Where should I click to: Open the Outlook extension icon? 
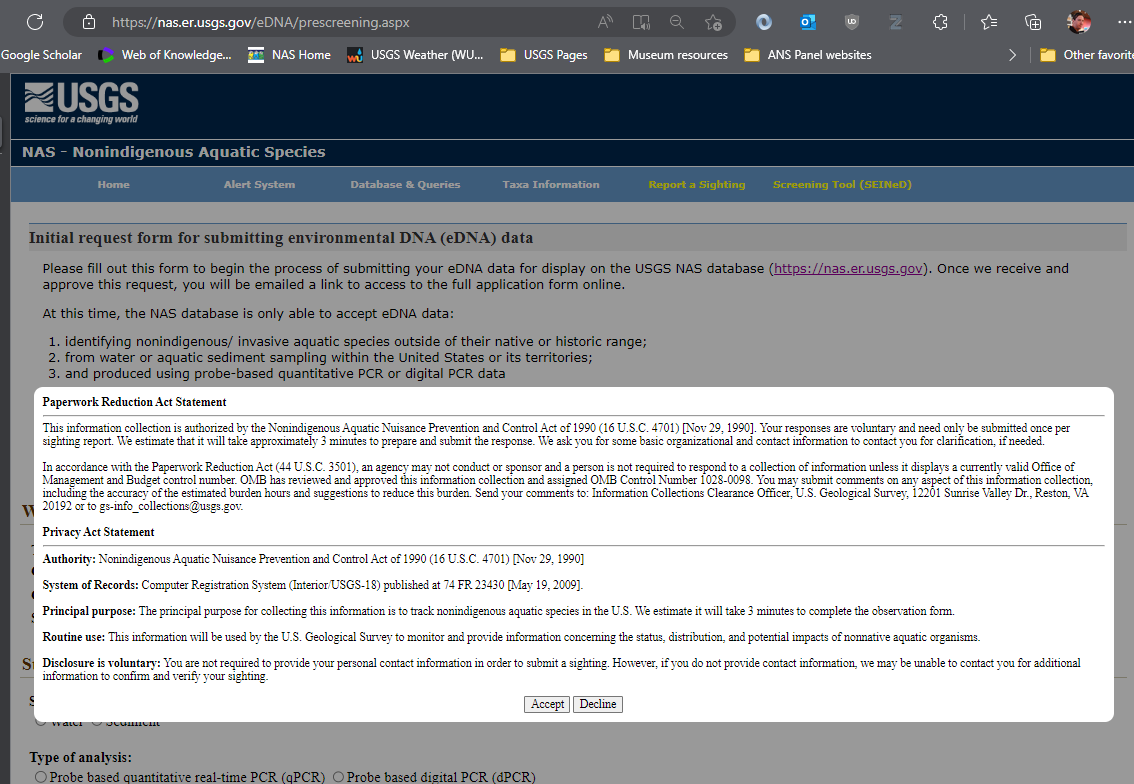808,22
